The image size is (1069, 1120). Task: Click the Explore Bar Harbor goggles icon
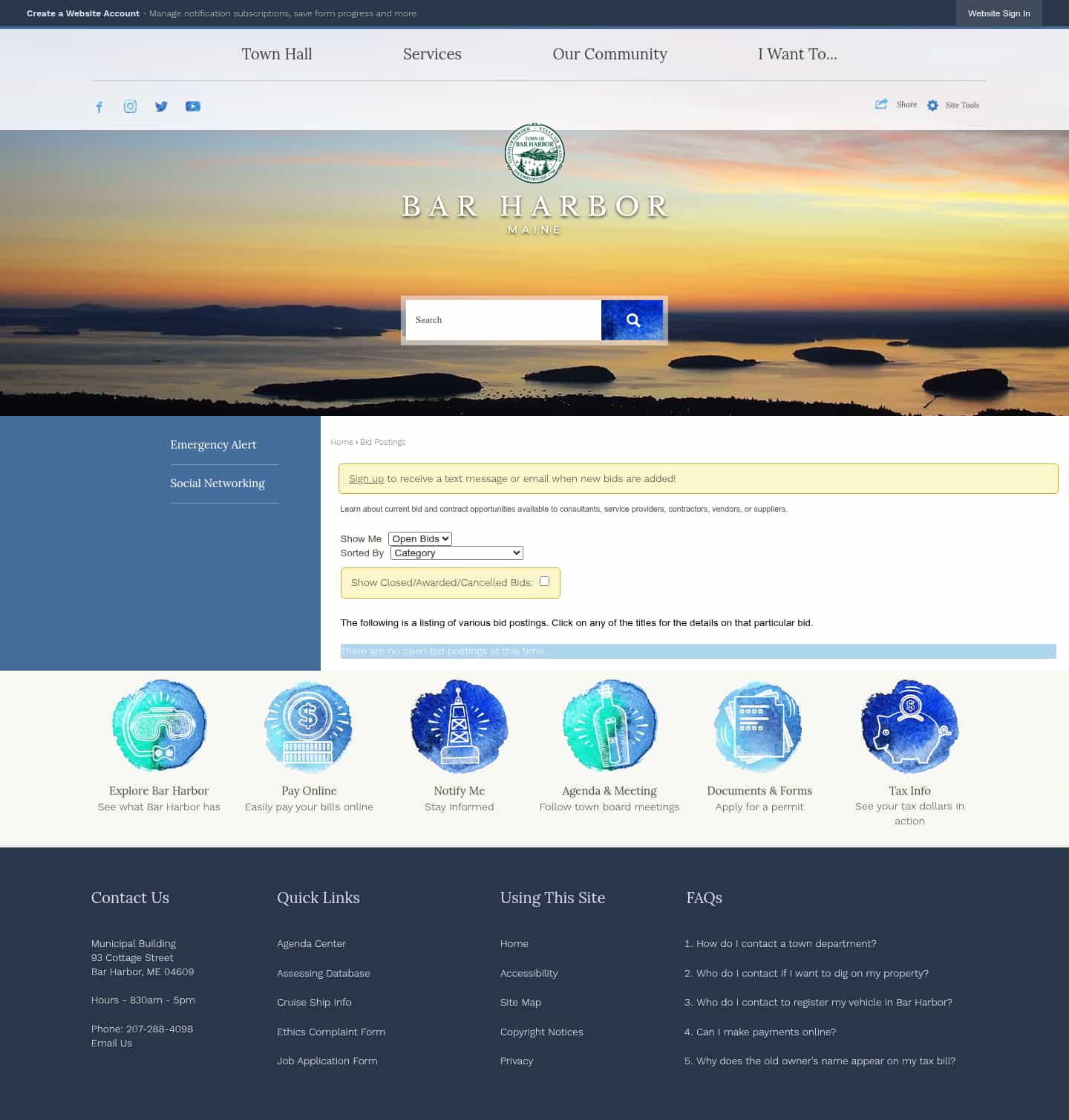[x=159, y=726]
